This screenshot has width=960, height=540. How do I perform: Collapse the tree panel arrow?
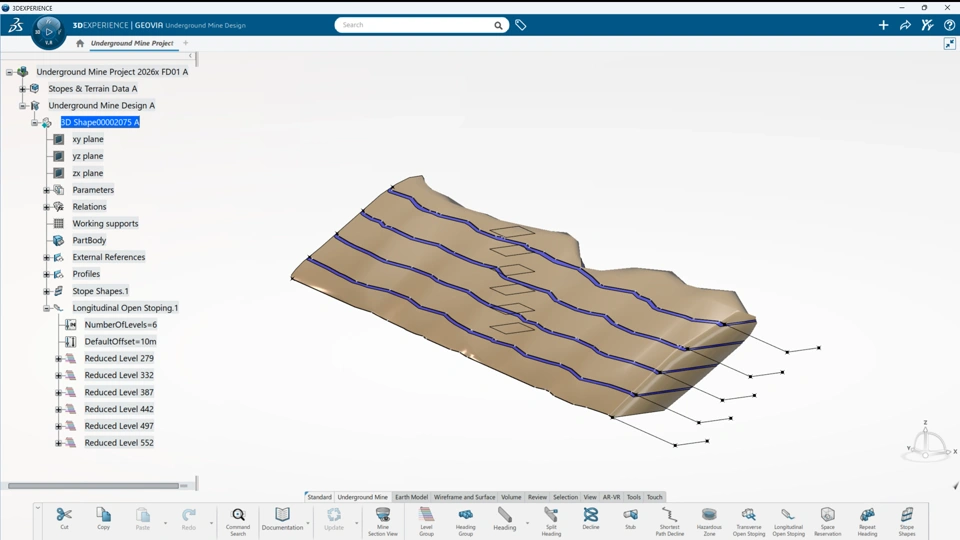click(190, 56)
